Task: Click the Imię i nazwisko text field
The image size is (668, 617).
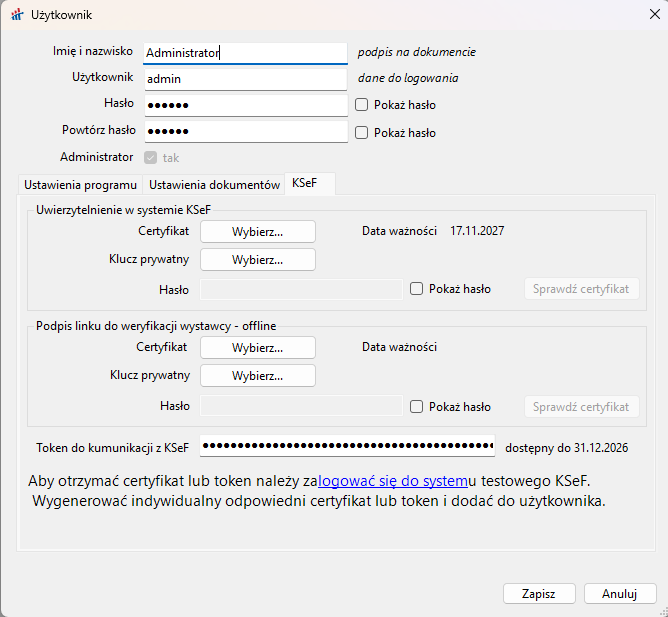Action: pyautogui.click(x=246, y=52)
